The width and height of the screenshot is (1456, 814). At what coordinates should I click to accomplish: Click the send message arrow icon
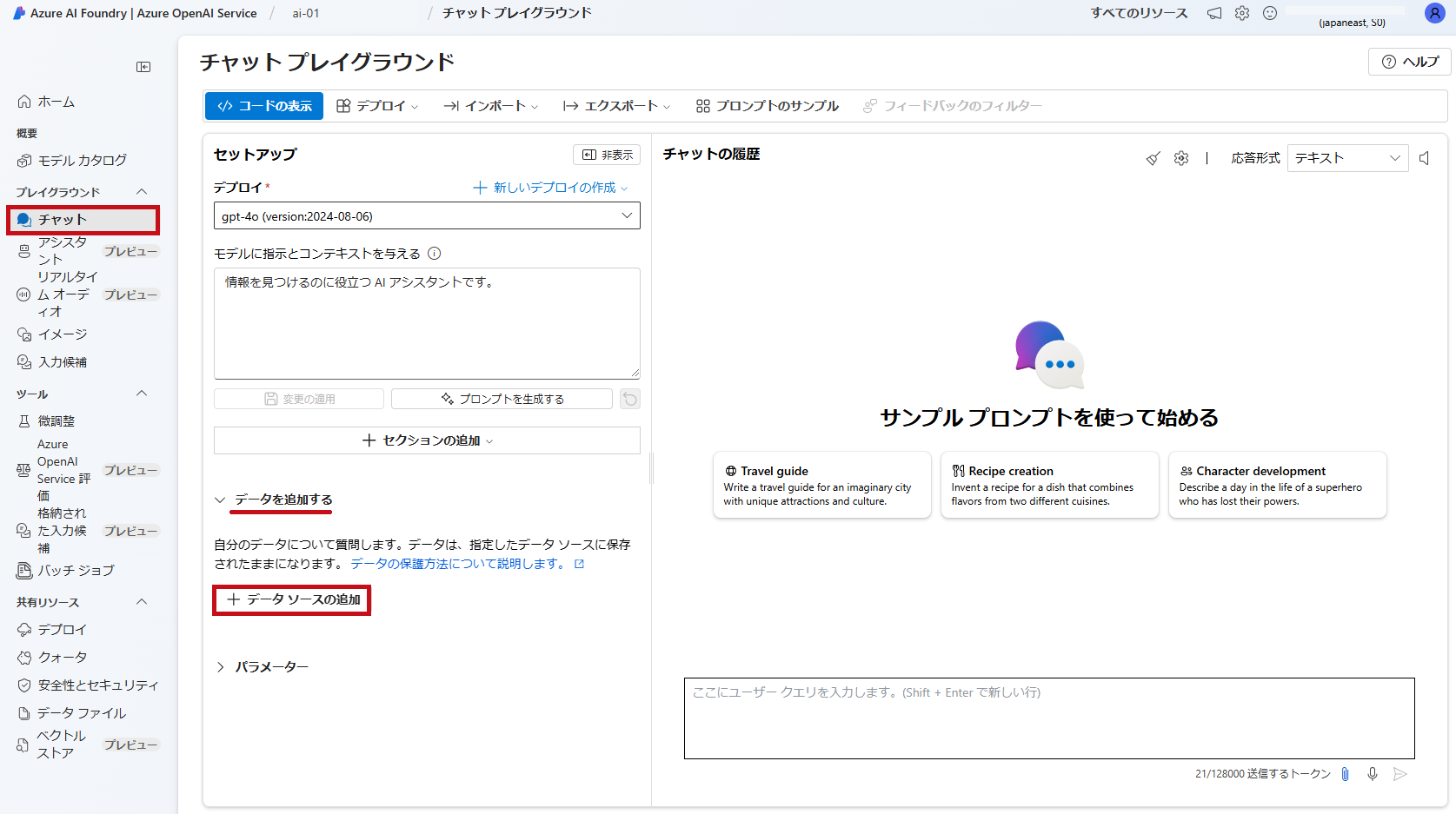coord(1400,774)
